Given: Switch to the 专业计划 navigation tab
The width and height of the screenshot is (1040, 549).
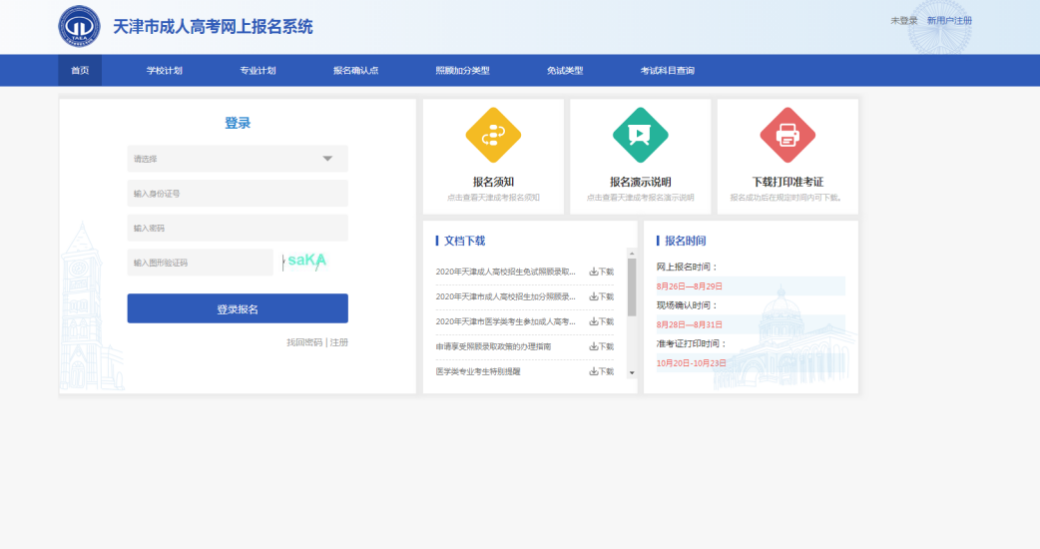Looking at the screenshot, I should click(257, 71).
